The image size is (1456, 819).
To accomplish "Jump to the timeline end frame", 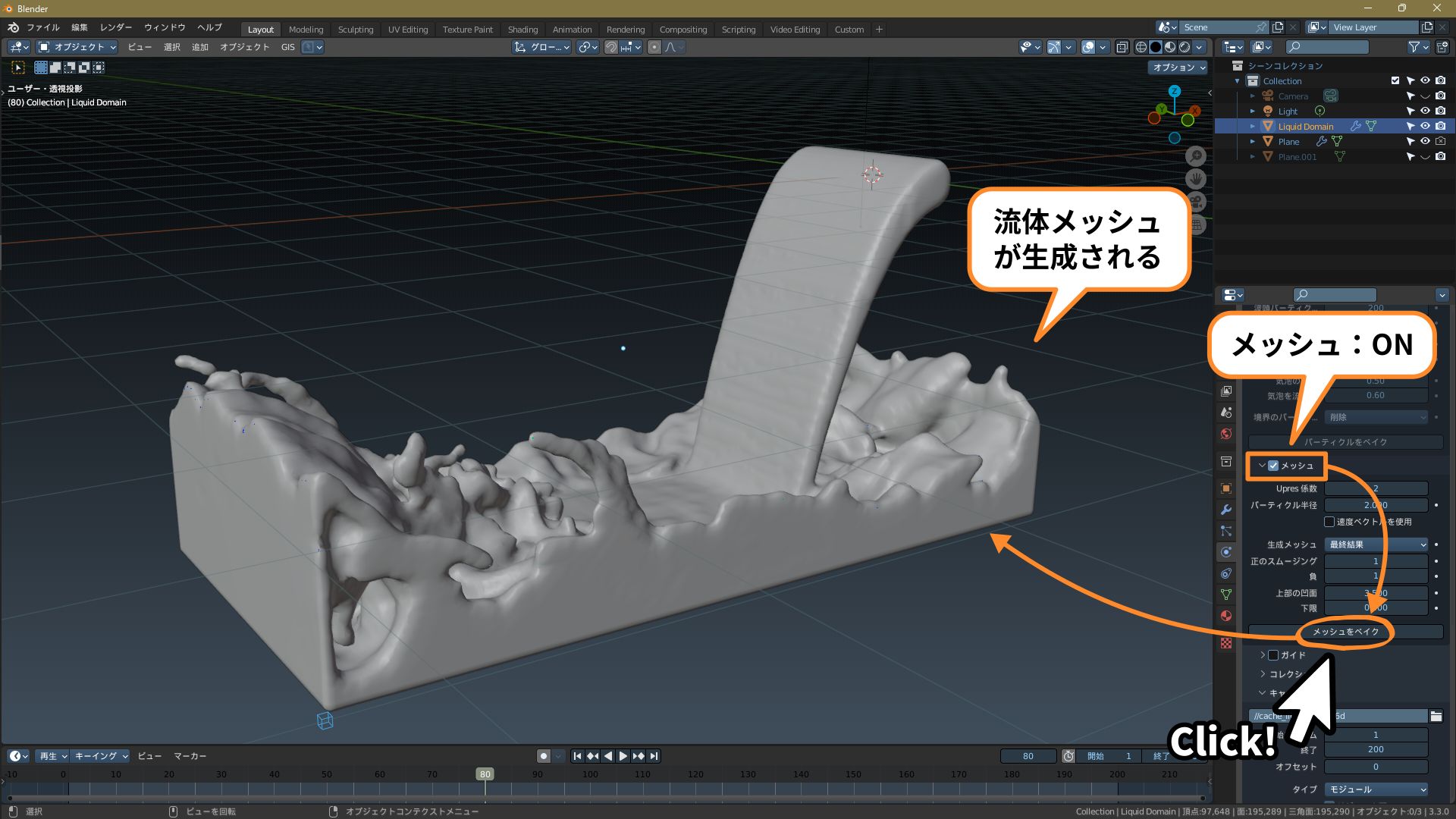I will (x=654, y=756).
